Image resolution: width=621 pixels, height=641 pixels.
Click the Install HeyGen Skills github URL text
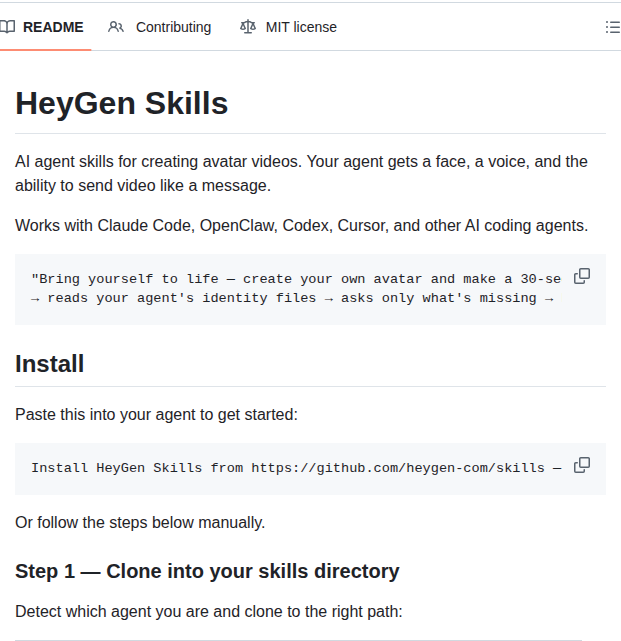click(296, 468)
